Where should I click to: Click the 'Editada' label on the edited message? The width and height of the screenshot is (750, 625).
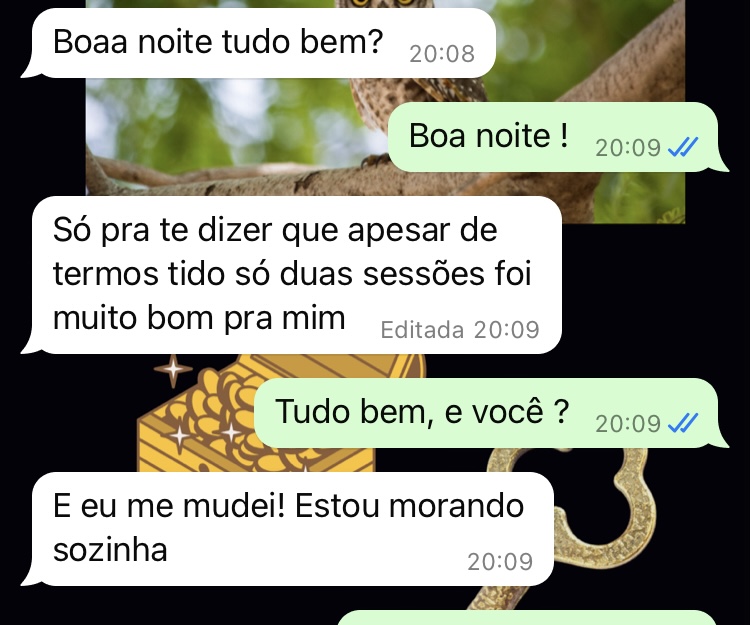coord(422,330)
